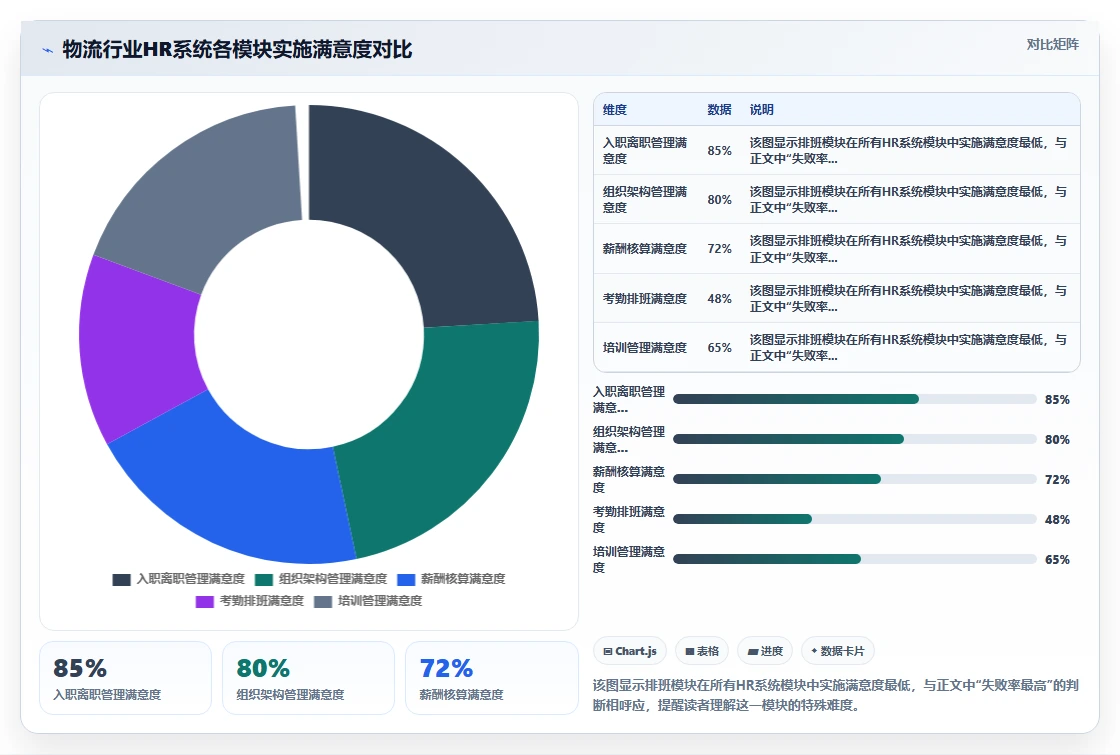Click the 72% value in table

coord(719,249)
